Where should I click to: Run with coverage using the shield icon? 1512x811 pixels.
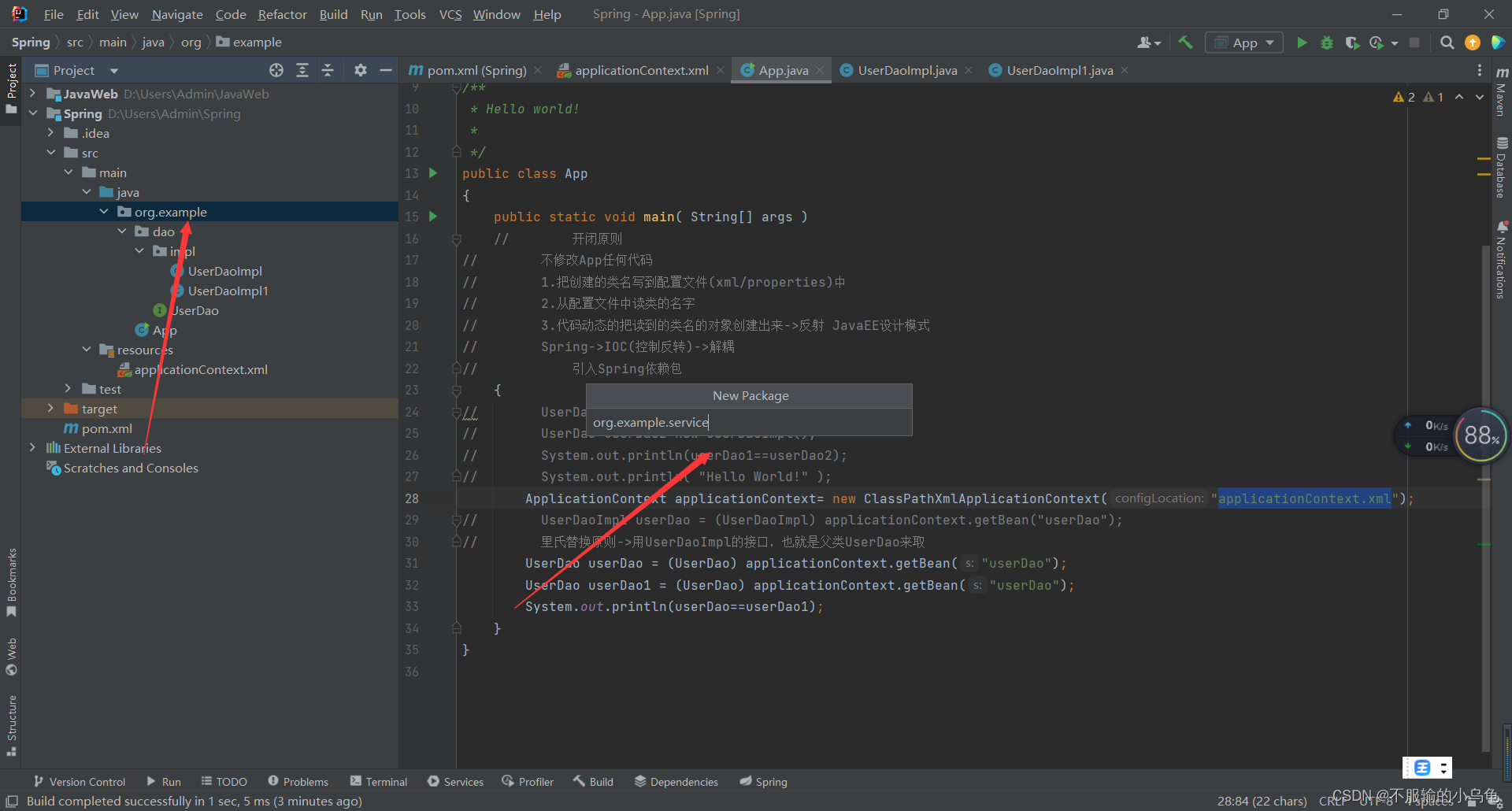click(x=1352, y=43)
